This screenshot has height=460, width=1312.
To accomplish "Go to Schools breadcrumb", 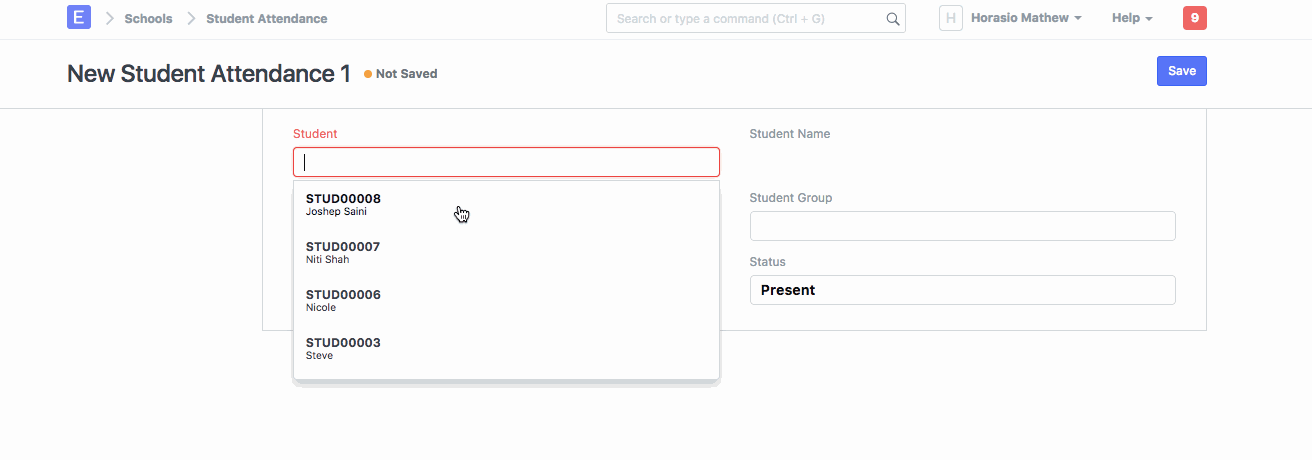I will click(x=148, y=19).
